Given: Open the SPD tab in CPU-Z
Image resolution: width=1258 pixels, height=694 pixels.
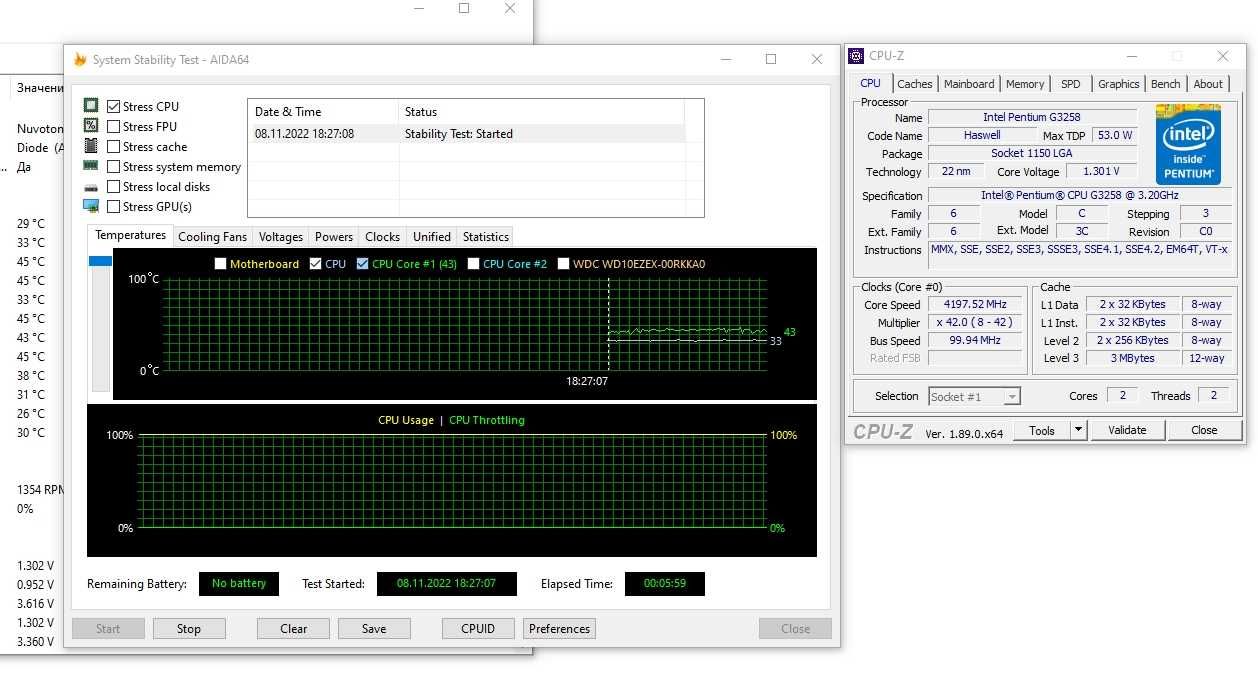Looking at the screenshot, I should click(x=1071, y=84).
